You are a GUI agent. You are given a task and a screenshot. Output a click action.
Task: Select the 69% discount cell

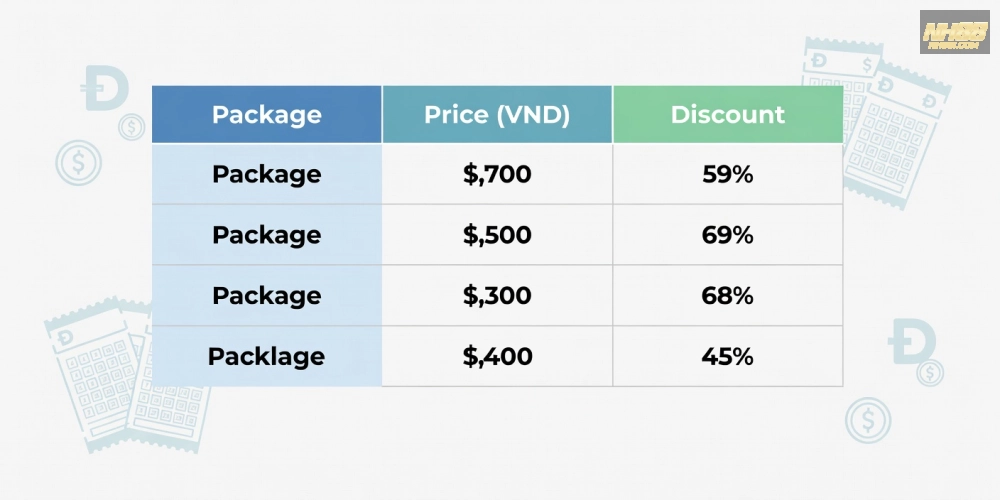coord(728,235)
